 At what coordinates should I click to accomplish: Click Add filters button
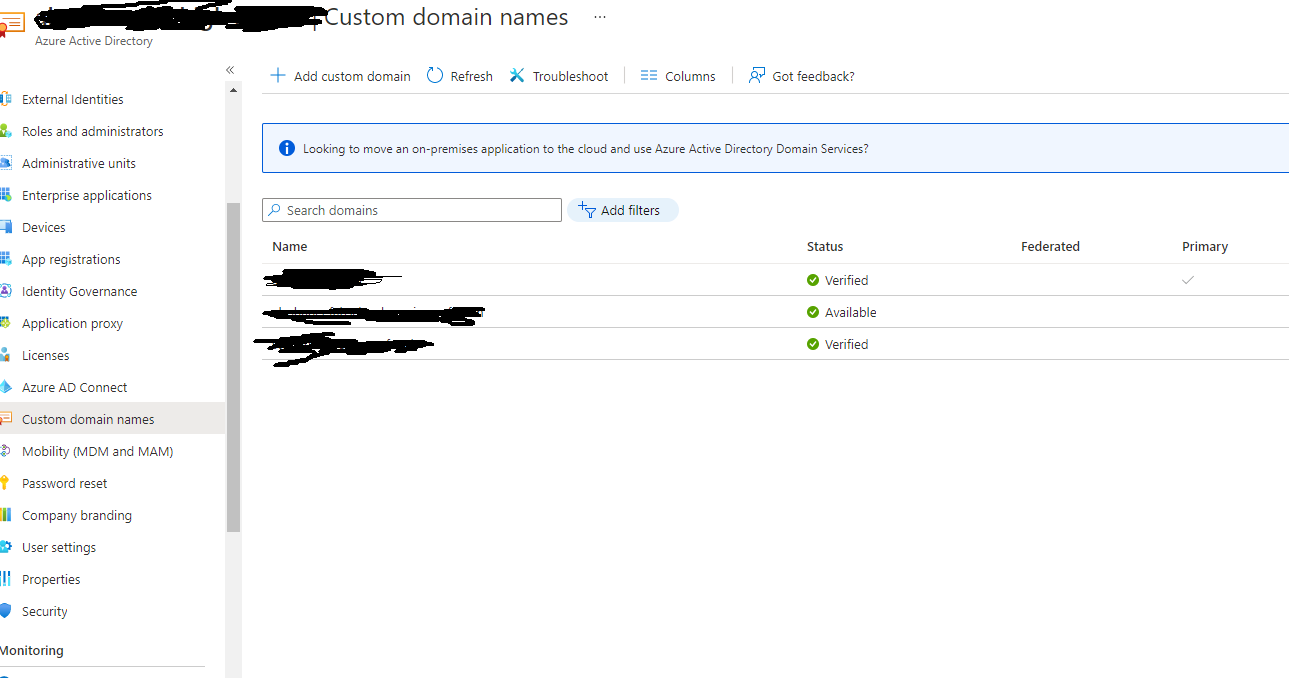(623, 210)
